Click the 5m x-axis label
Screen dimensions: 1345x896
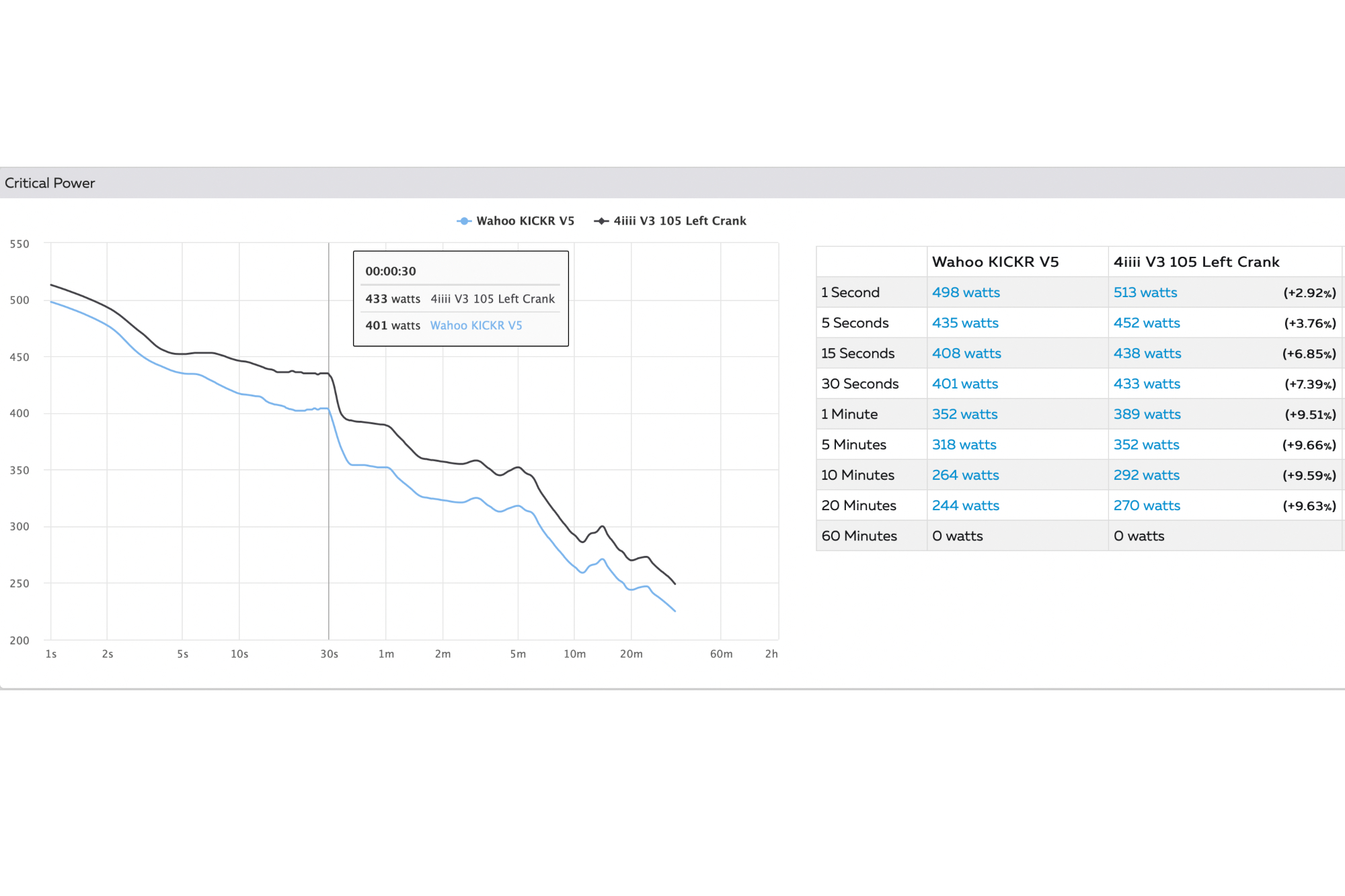tap(518, 654)
